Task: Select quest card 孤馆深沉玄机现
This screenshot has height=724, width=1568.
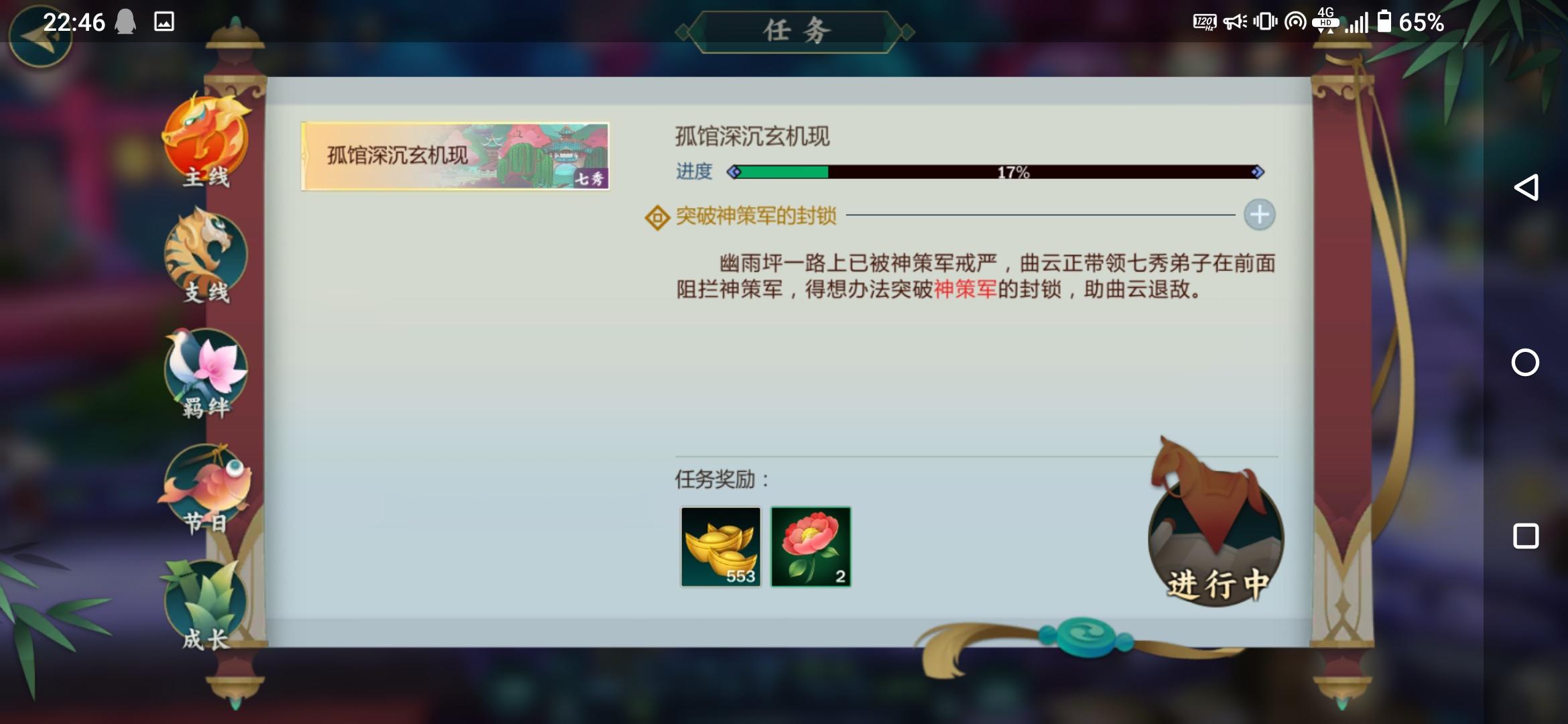Action: point(456,156)
